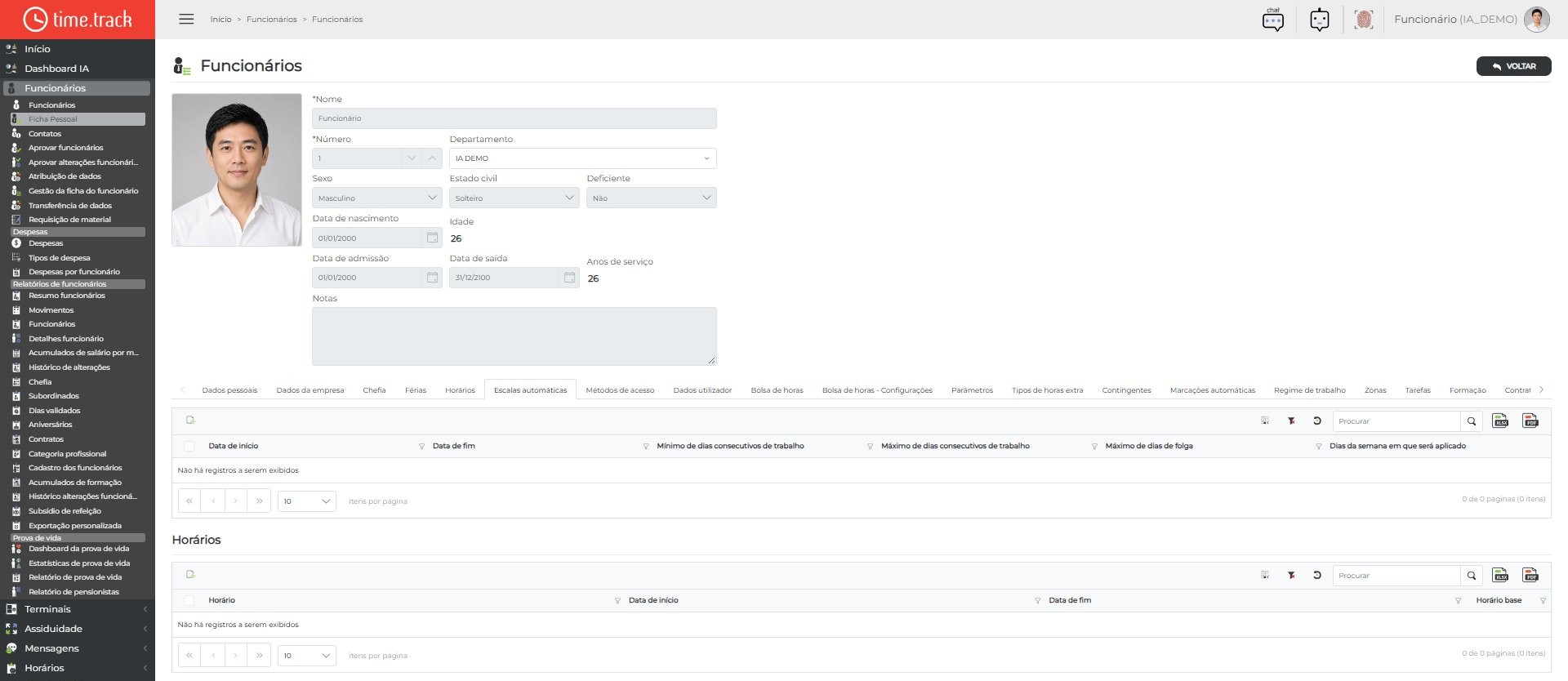Expand the Assiduidade sidebar section
Viewport: 1568px width, 681px height.
tap(78, 629)
